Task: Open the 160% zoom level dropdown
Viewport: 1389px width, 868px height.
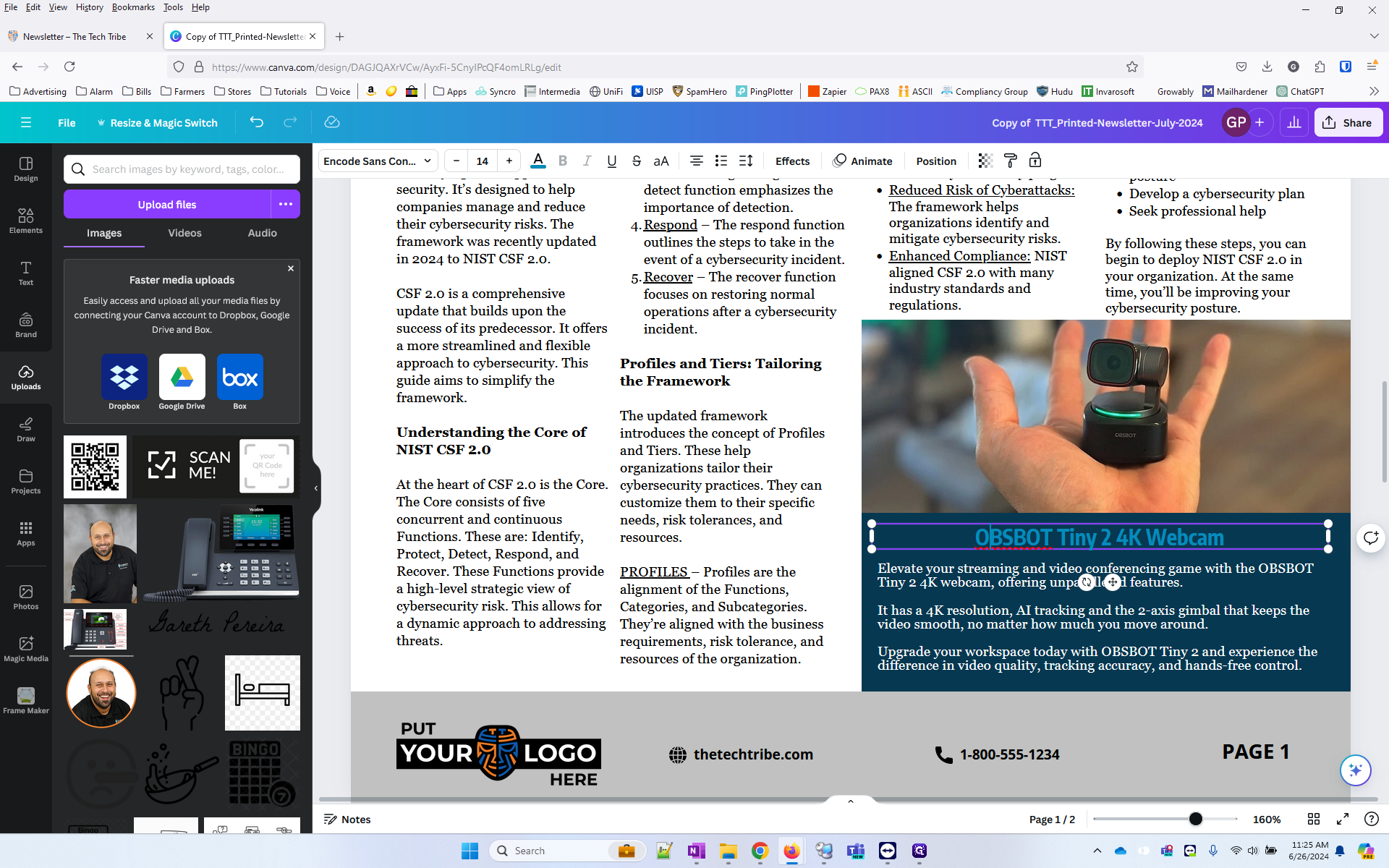Action: pos(1267,819)
